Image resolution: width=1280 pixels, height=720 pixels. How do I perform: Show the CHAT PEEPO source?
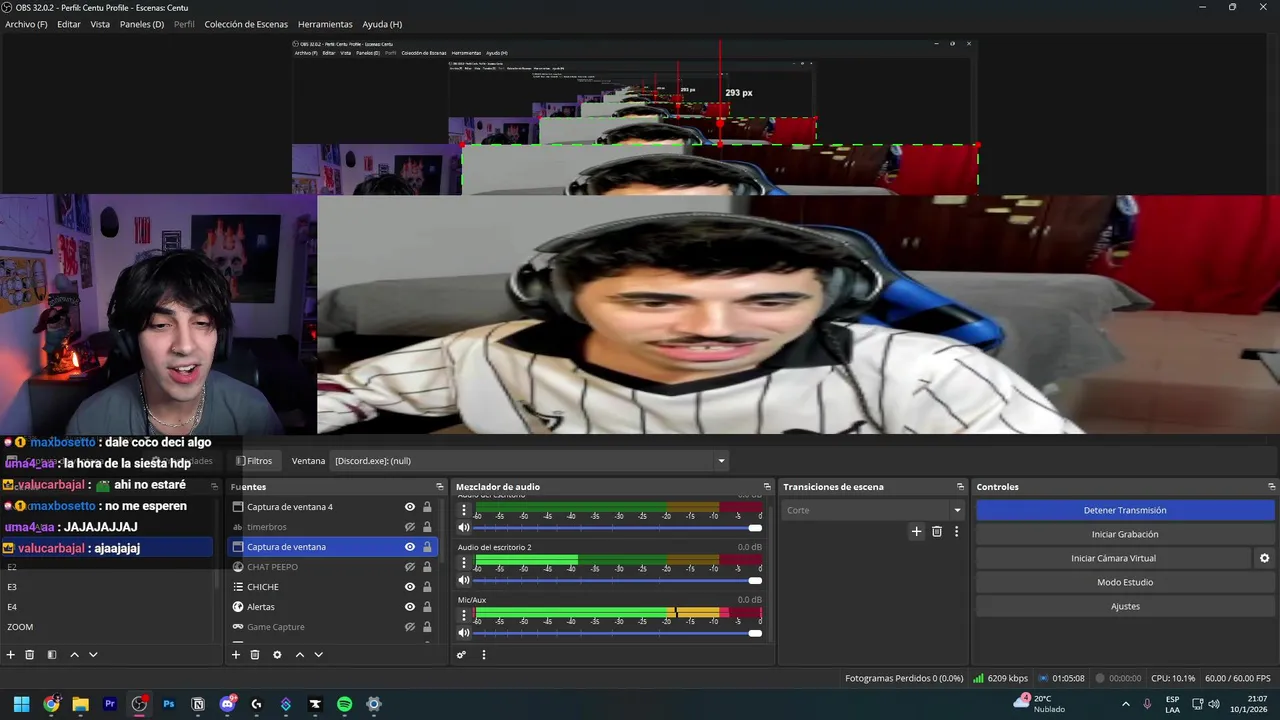[410, 567]
